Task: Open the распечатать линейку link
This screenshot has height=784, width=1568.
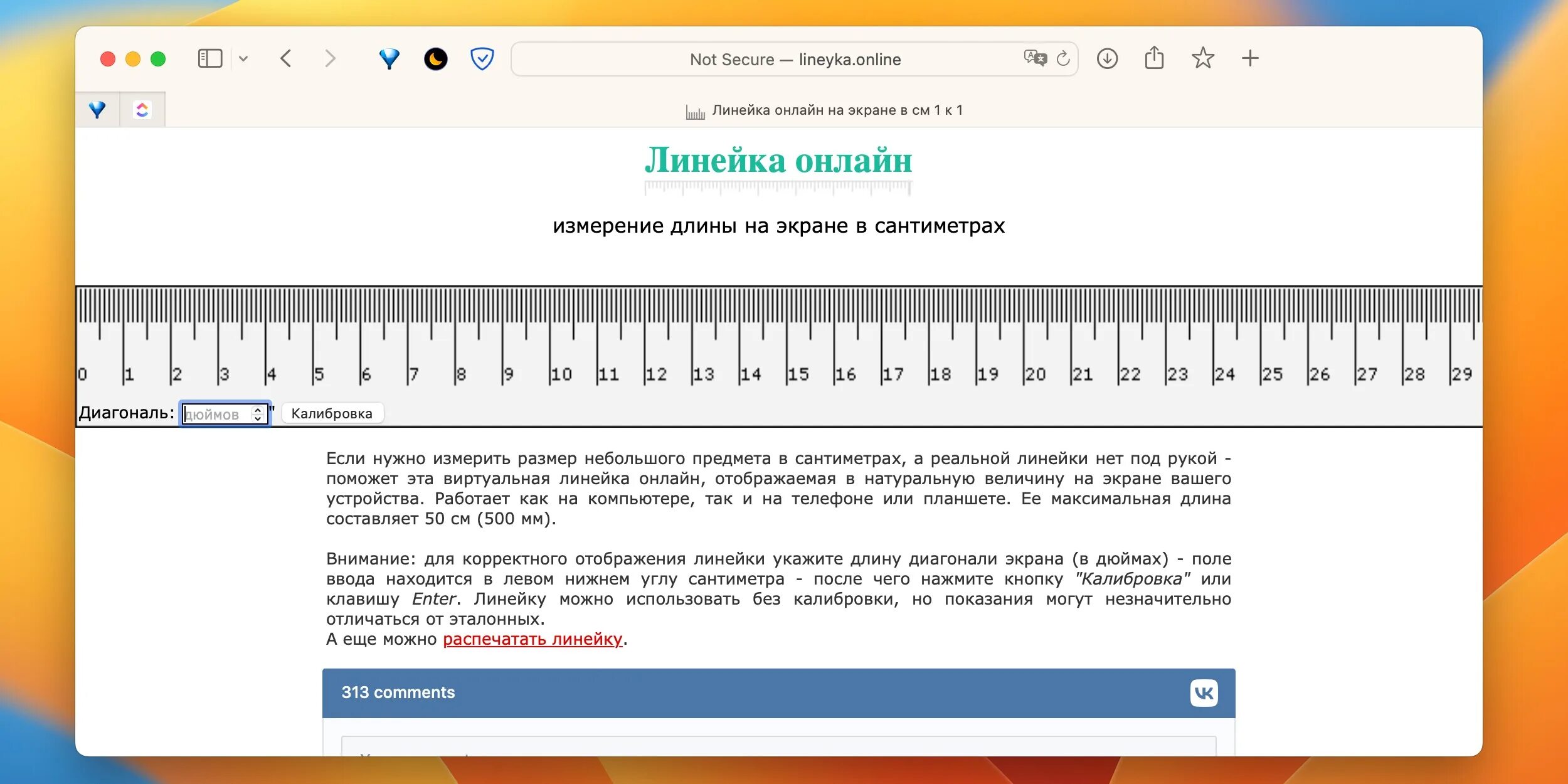Action: pos(532,639)
